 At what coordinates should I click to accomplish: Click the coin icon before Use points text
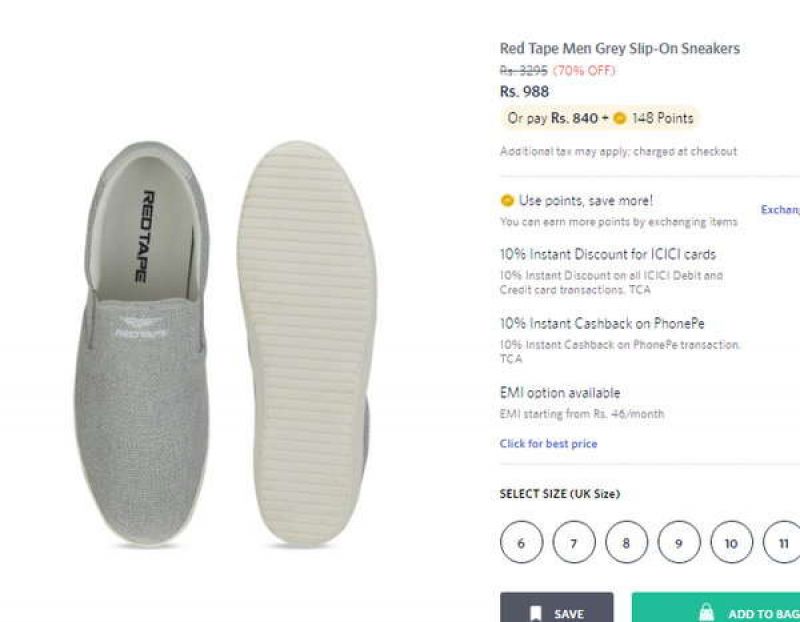tap(507, 200)
